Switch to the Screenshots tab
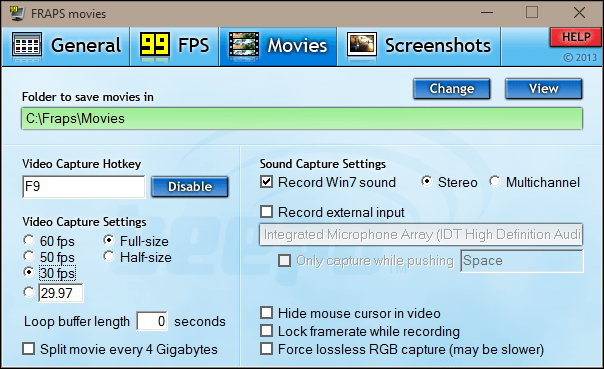604x369 pixels. pyautogui.click(x=419, y=46)
